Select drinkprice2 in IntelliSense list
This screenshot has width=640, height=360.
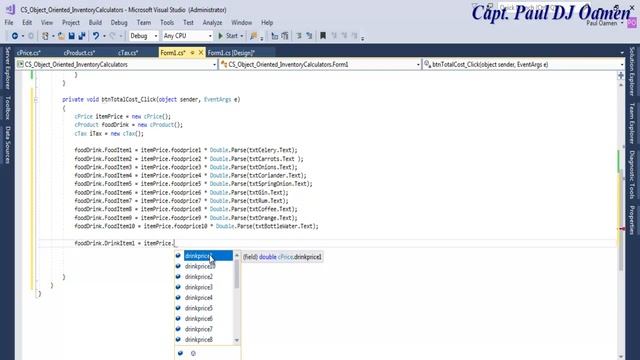click(x=204, y=277)
